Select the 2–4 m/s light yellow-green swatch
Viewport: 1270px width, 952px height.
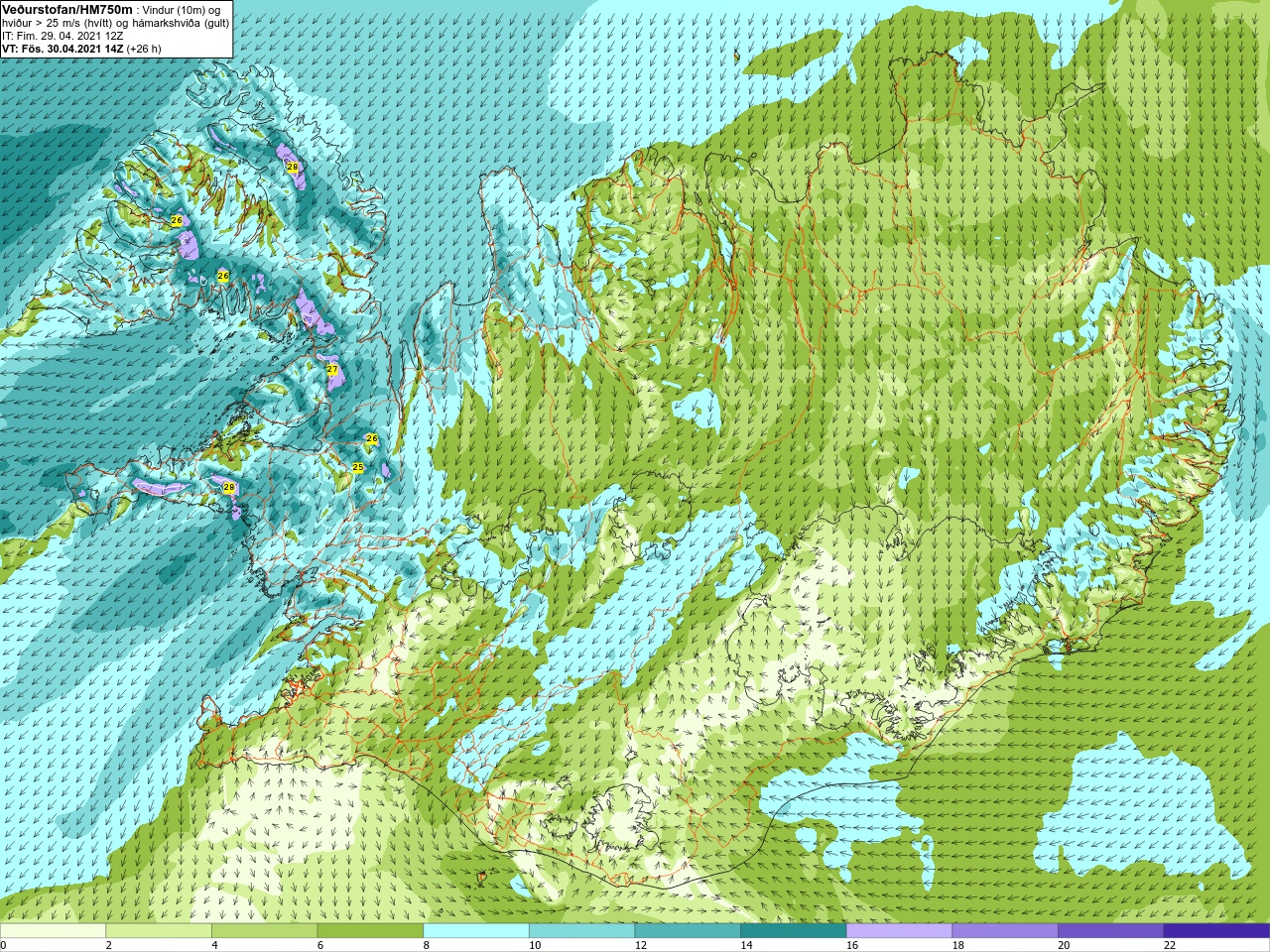click(159, 931)
